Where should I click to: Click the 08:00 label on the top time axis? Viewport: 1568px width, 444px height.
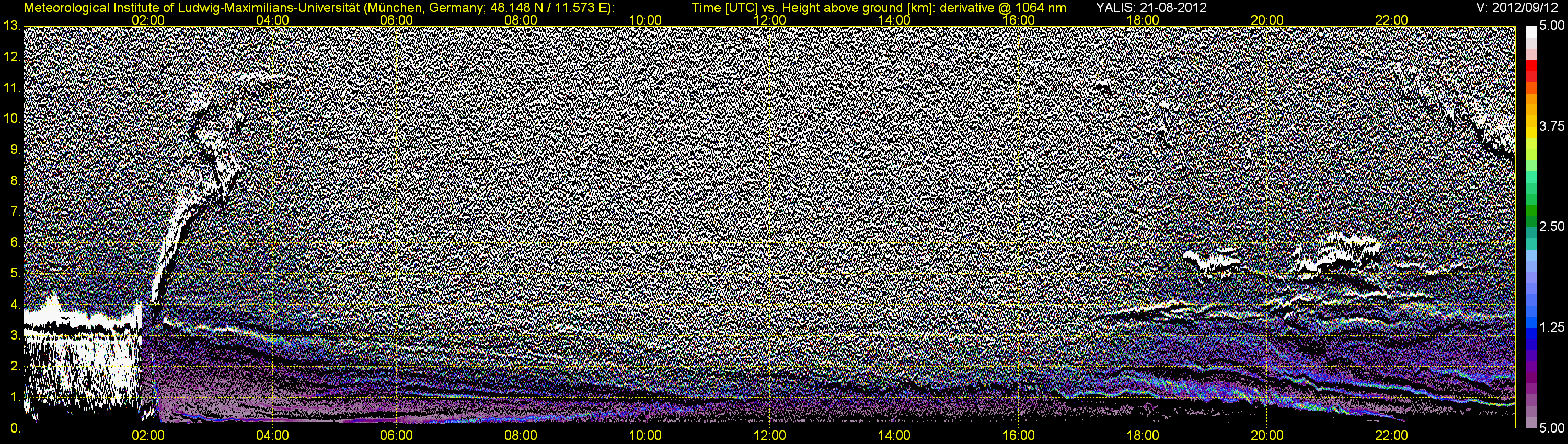point(521,20)
